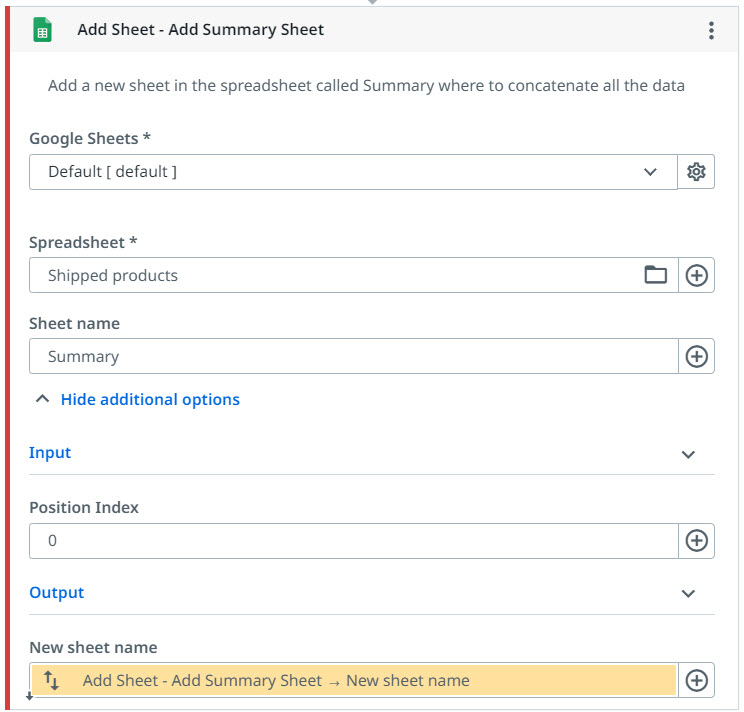Click the swap arrows icon in New sheet name
Image resolution: width=744 pixels, height=712 pixels.
coord(52,681)
